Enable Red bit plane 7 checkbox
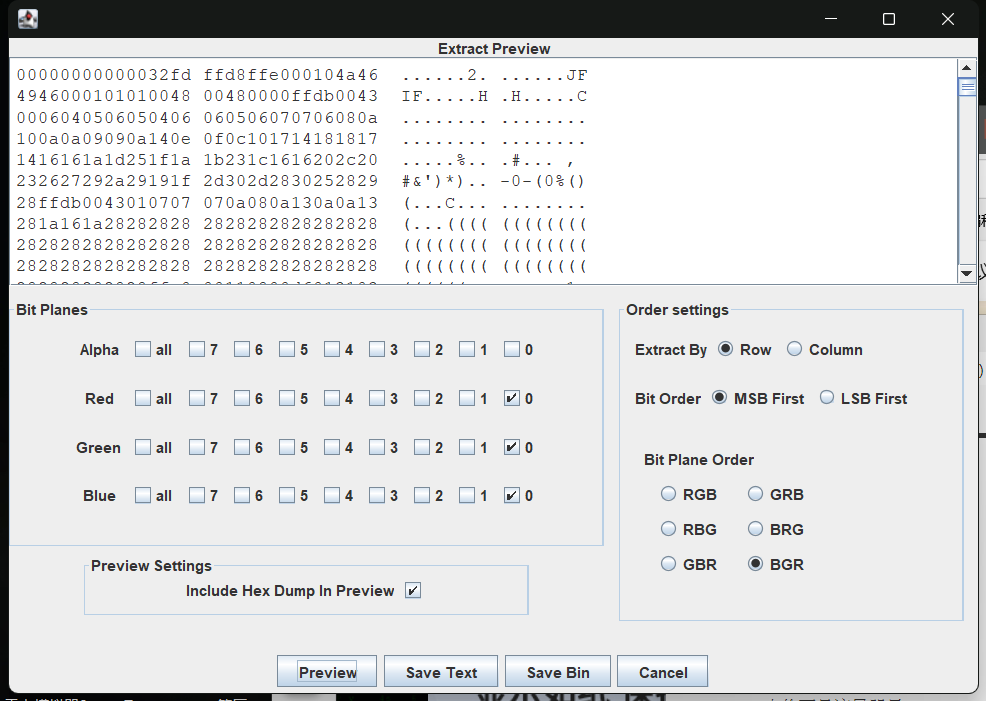Screen dimensions: 986x701 [x=197, y=399]
